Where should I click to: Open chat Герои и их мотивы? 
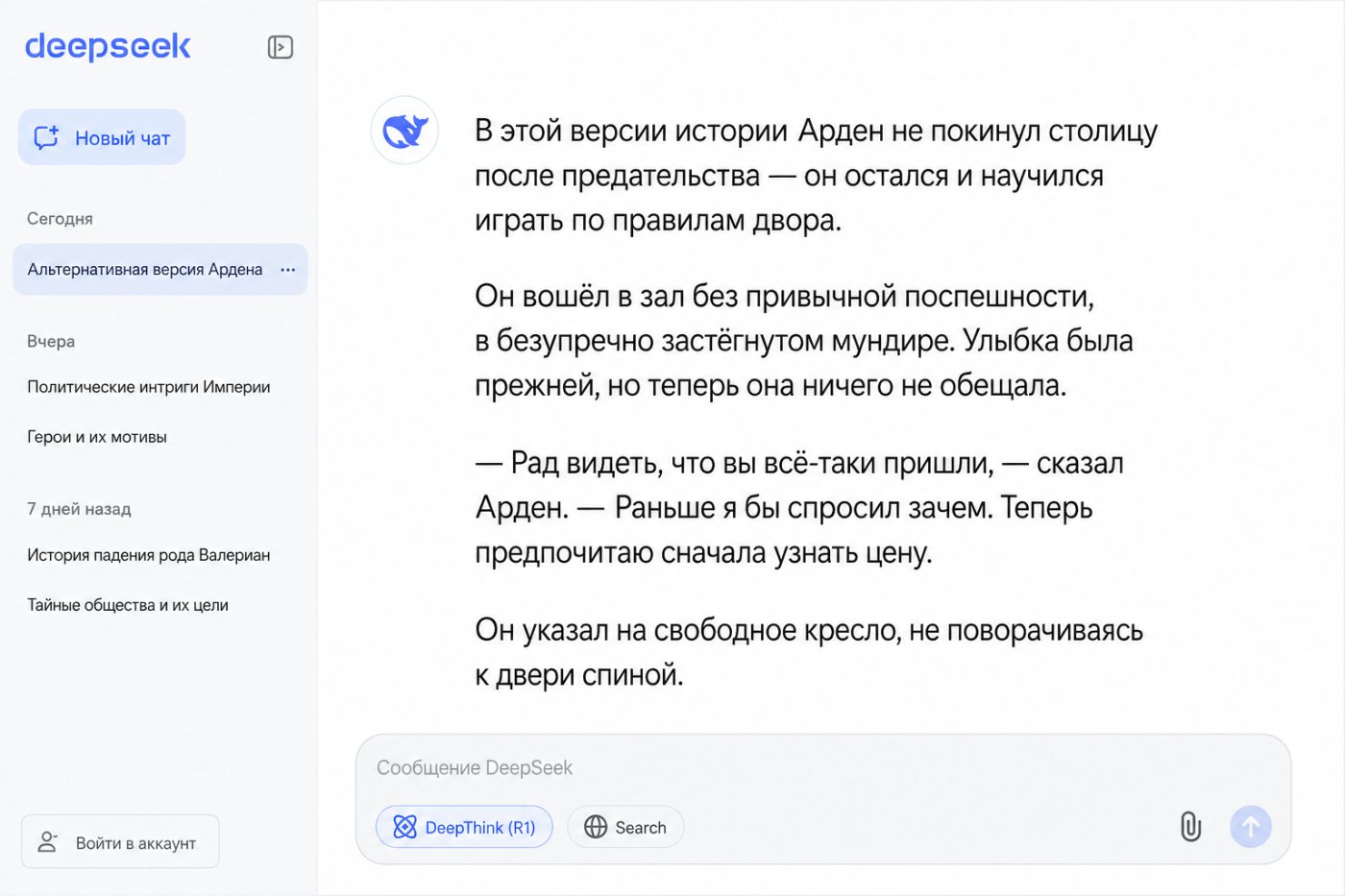[97, 437]
